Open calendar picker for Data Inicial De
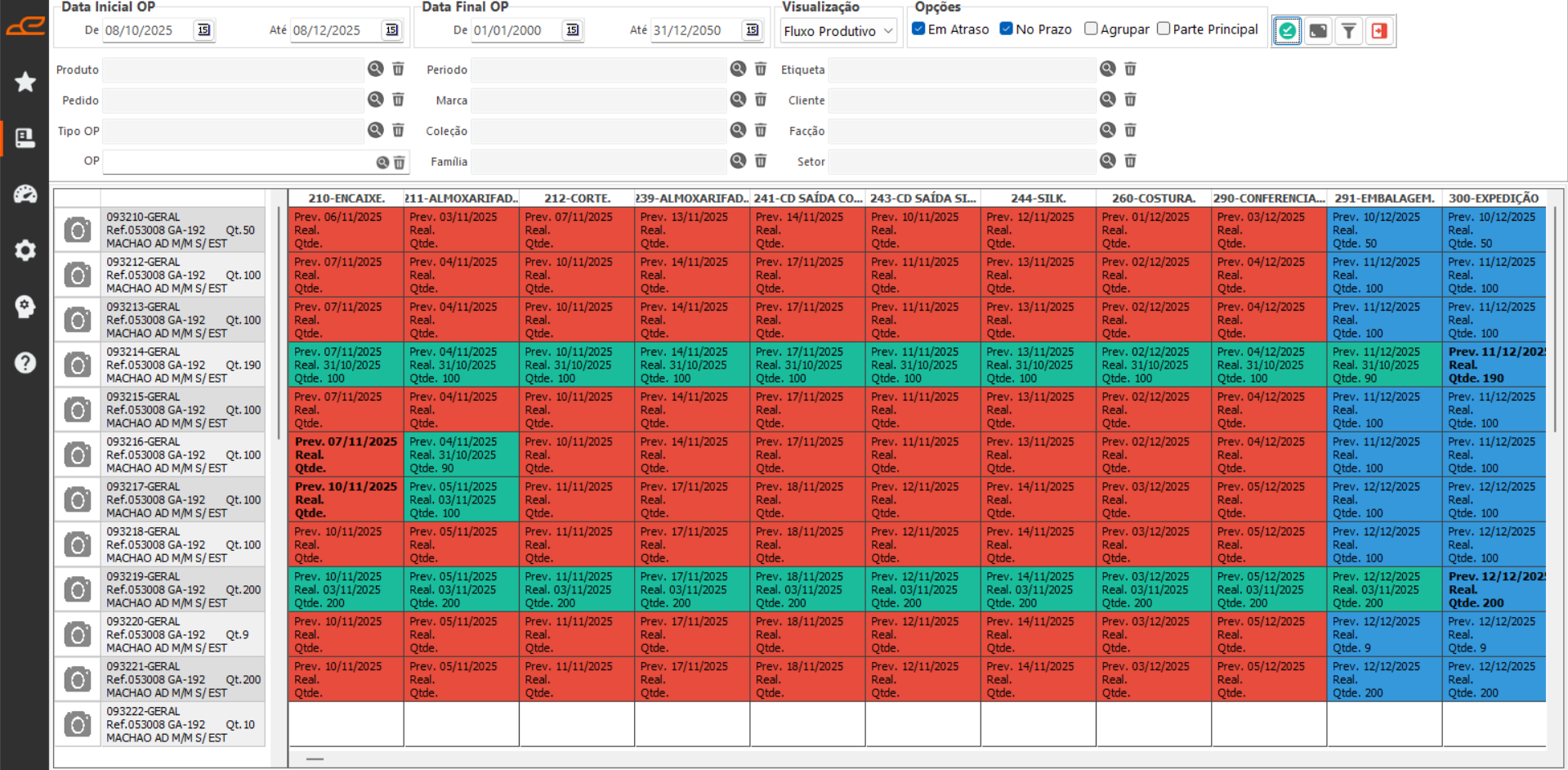This screenshot has height=770, width=1568. tap(203, 30)
